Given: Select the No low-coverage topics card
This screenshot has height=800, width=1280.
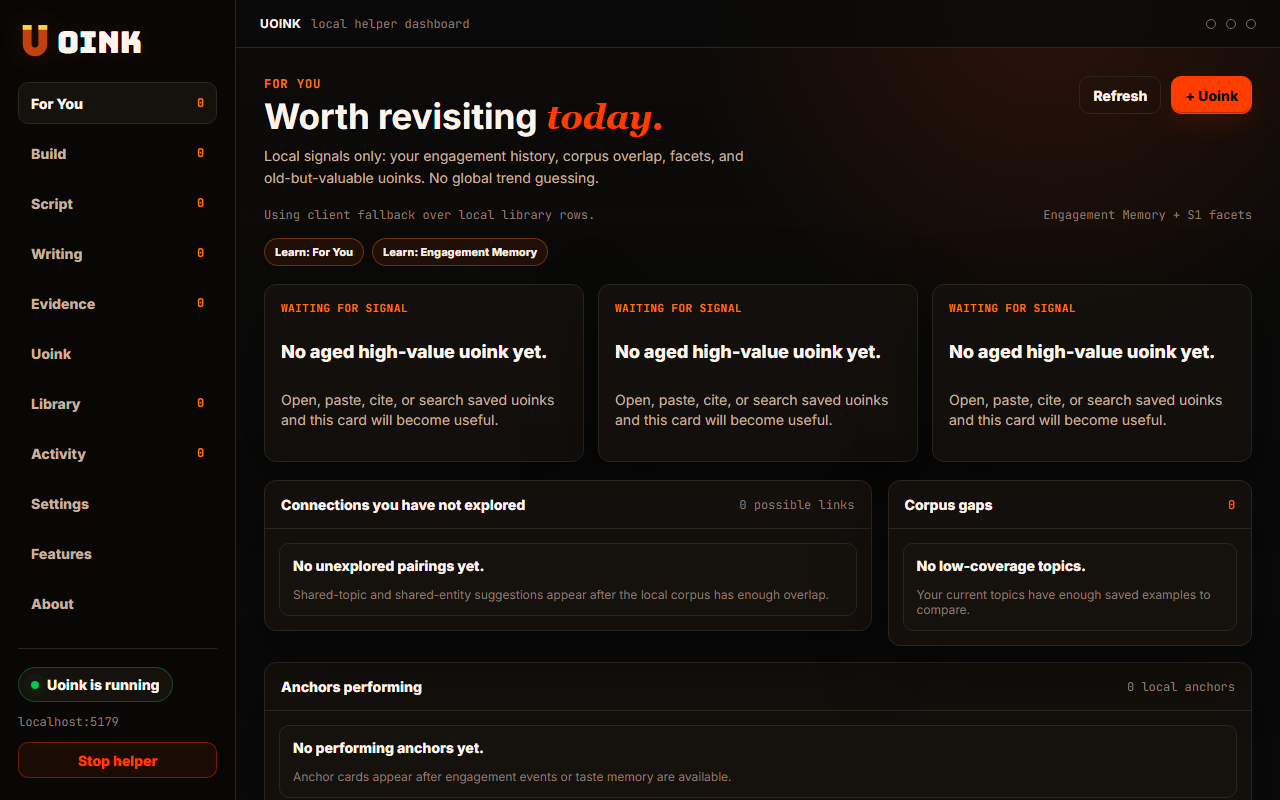Looking at the screenshot, I should click(x=1070, y=587).
